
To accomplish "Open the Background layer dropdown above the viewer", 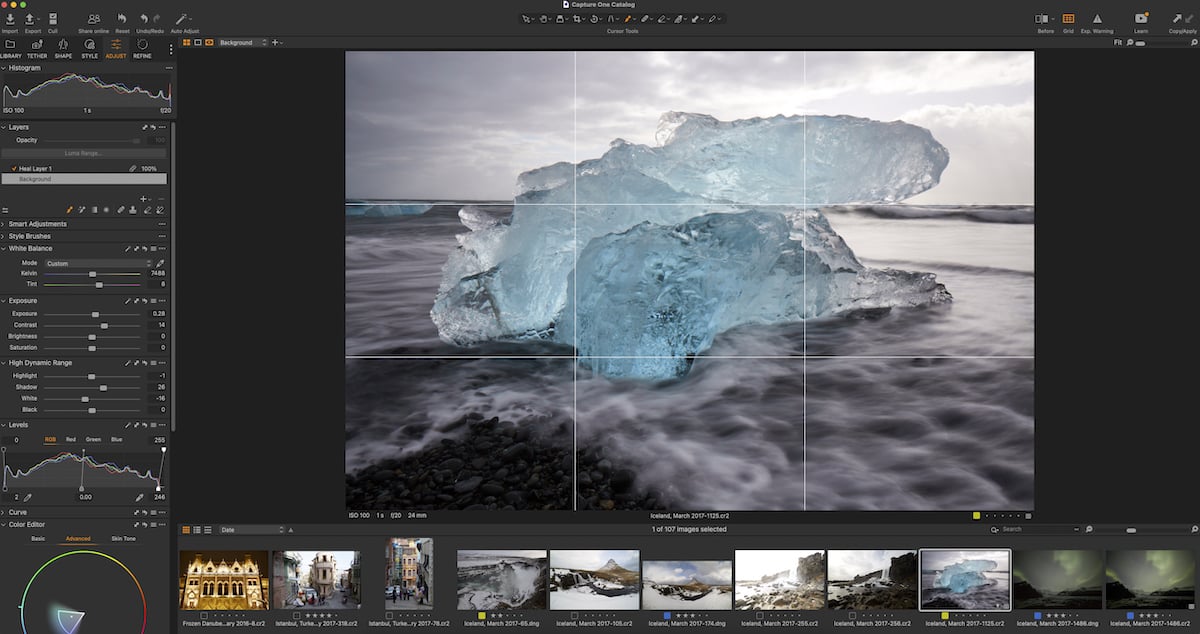I will pyautogui.click(x=238, y=43).
